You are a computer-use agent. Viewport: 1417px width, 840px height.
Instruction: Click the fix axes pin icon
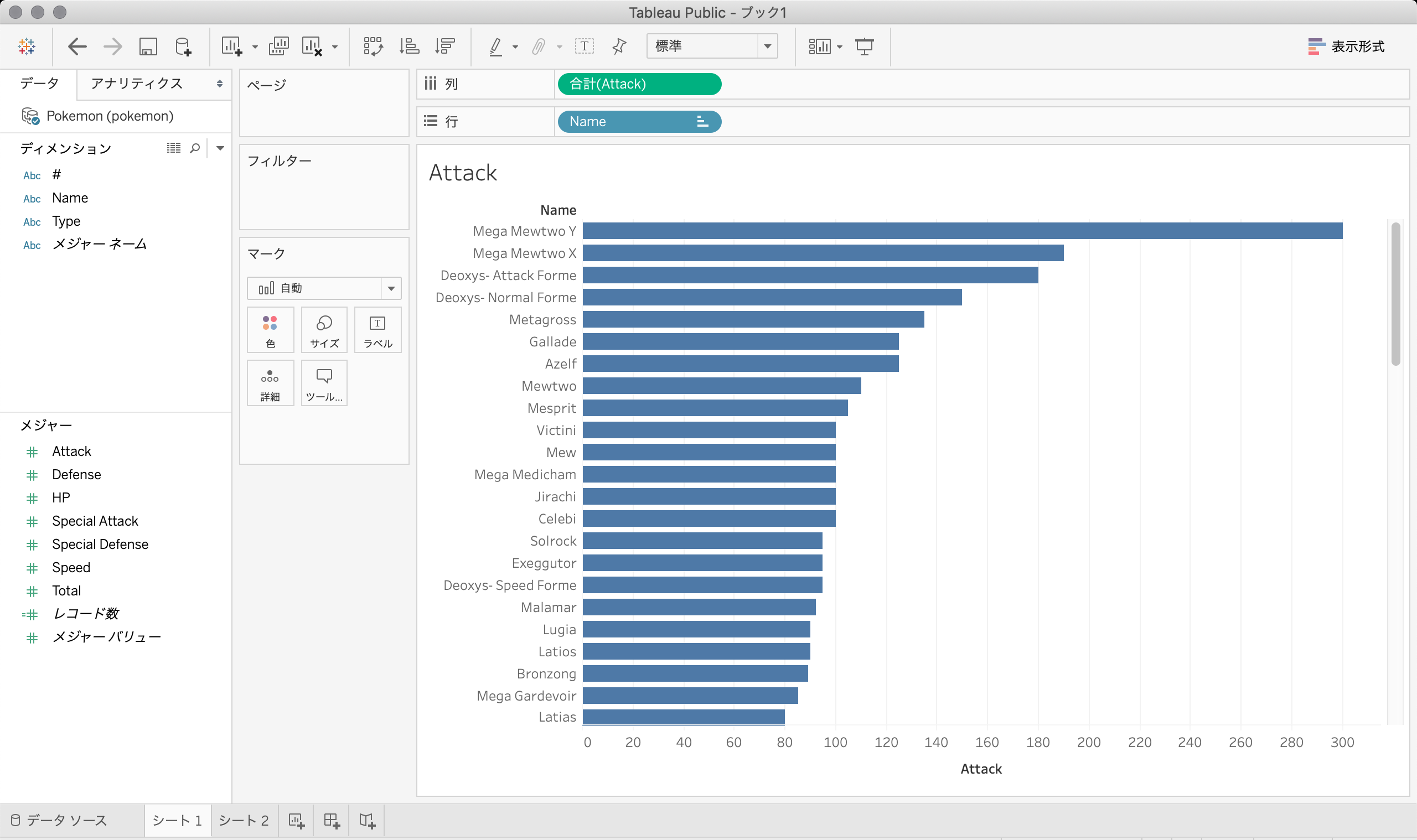(619, 46)
